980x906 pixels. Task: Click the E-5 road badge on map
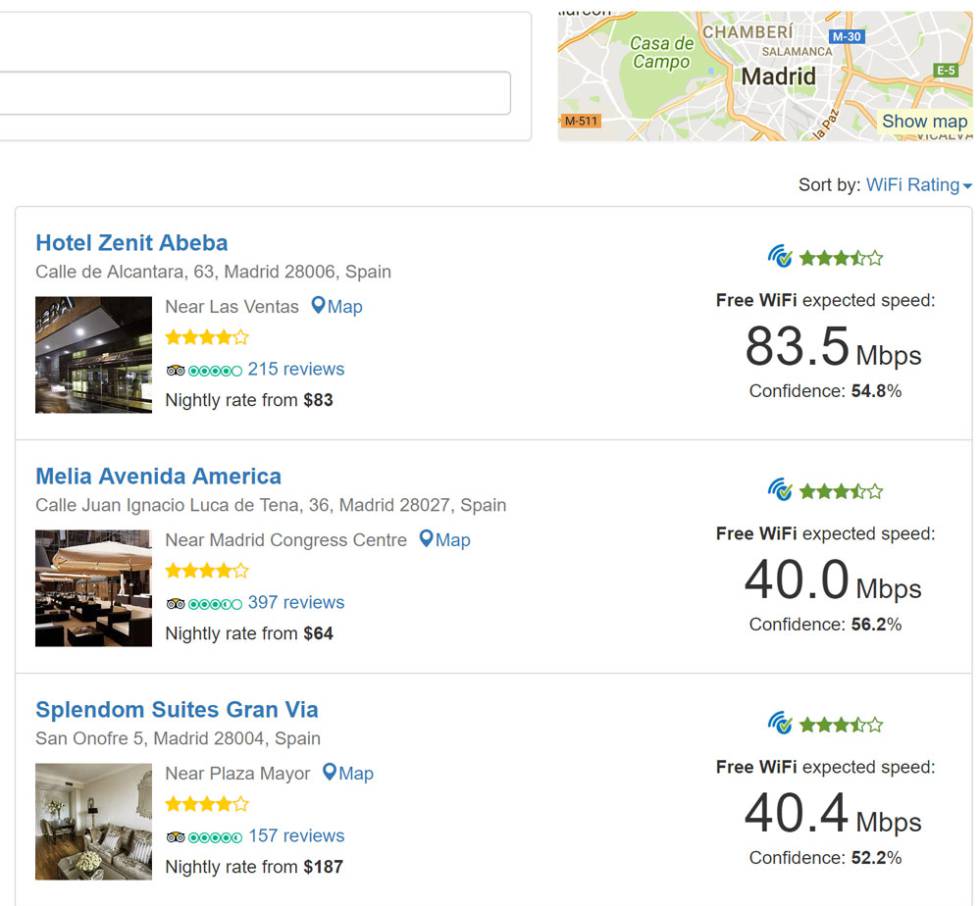click(x=946, y=70)
